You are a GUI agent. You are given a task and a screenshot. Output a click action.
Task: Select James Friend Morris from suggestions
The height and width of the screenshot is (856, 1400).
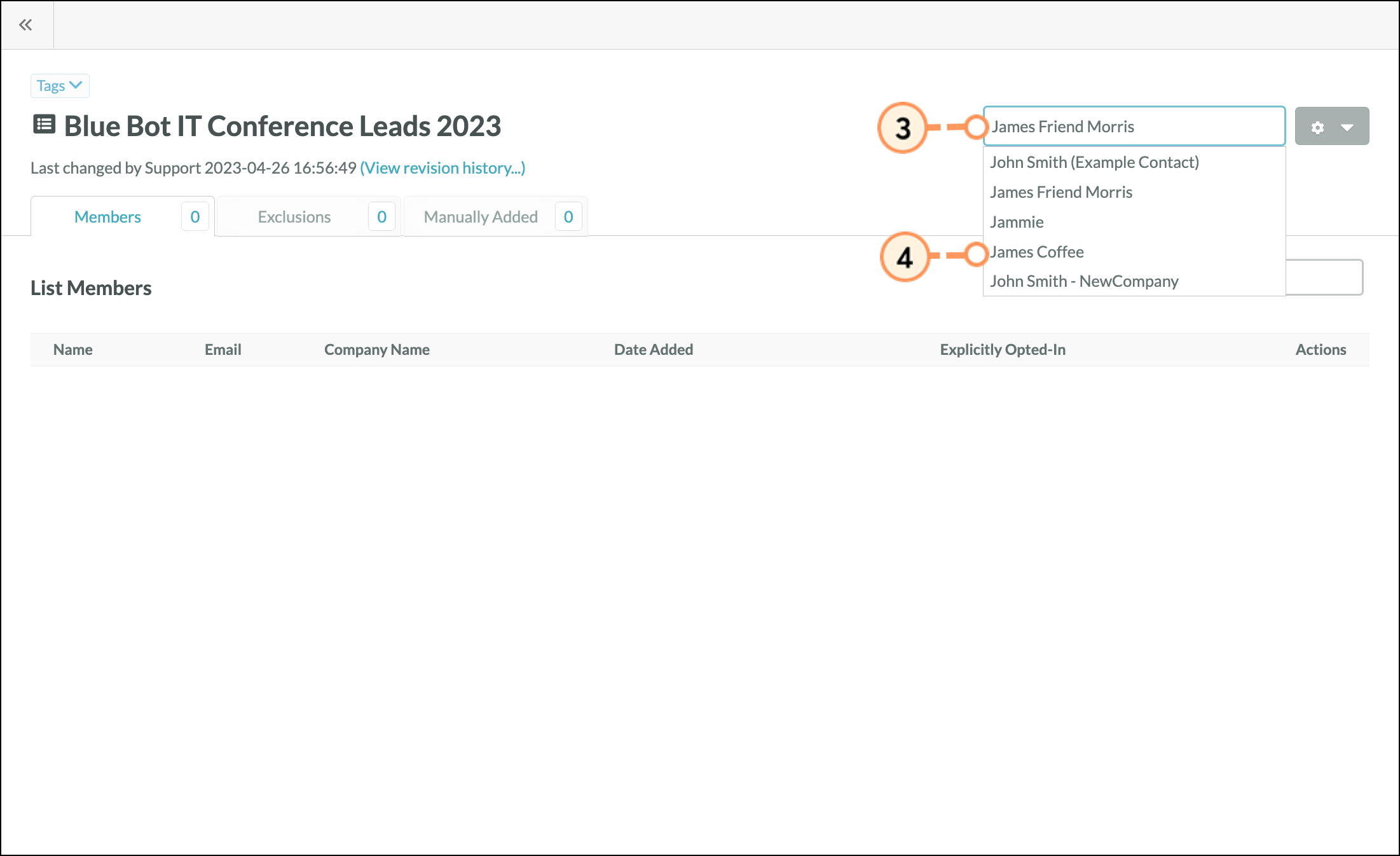click(x=1134, y=192)
